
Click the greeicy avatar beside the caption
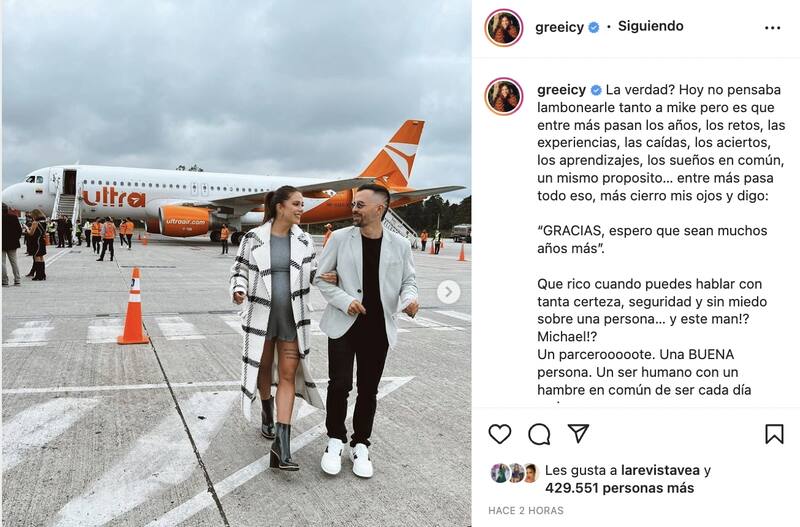click(504, 96)
